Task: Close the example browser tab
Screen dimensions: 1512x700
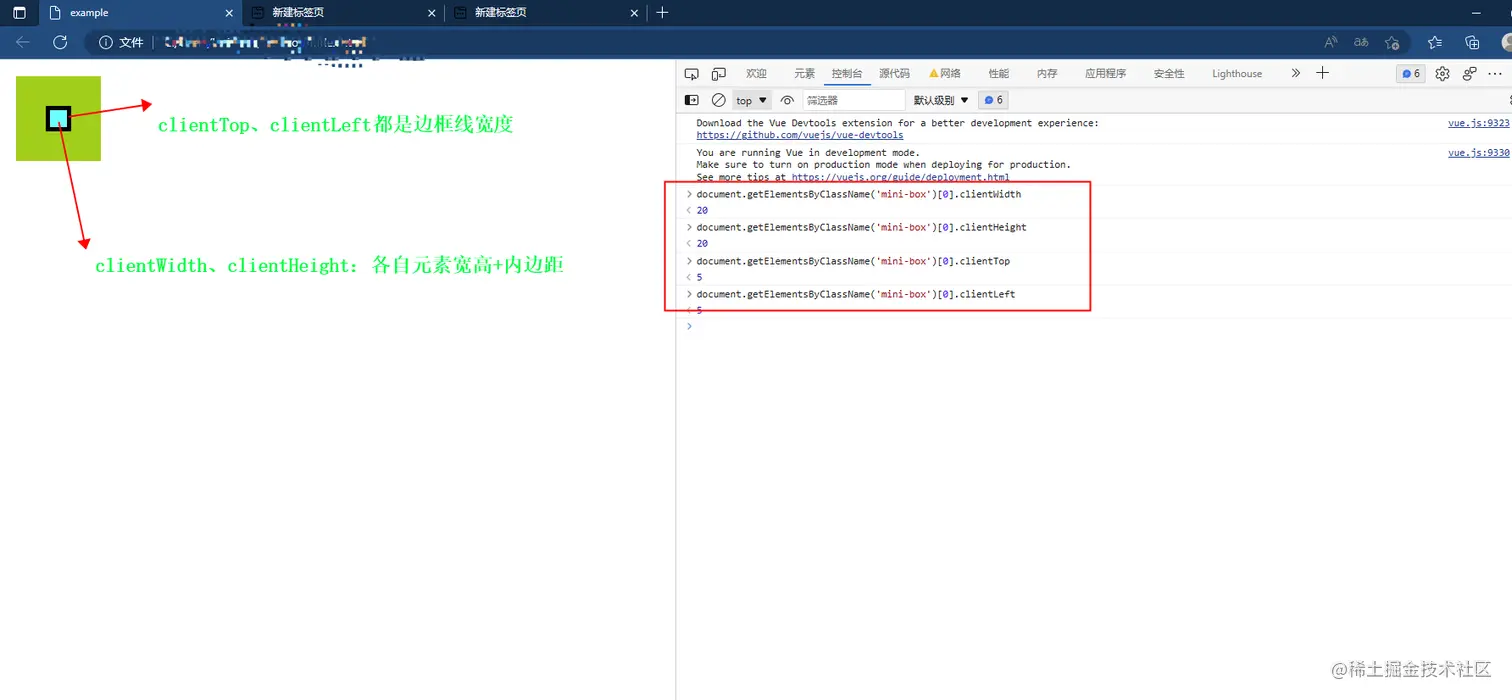Action: 229,13
